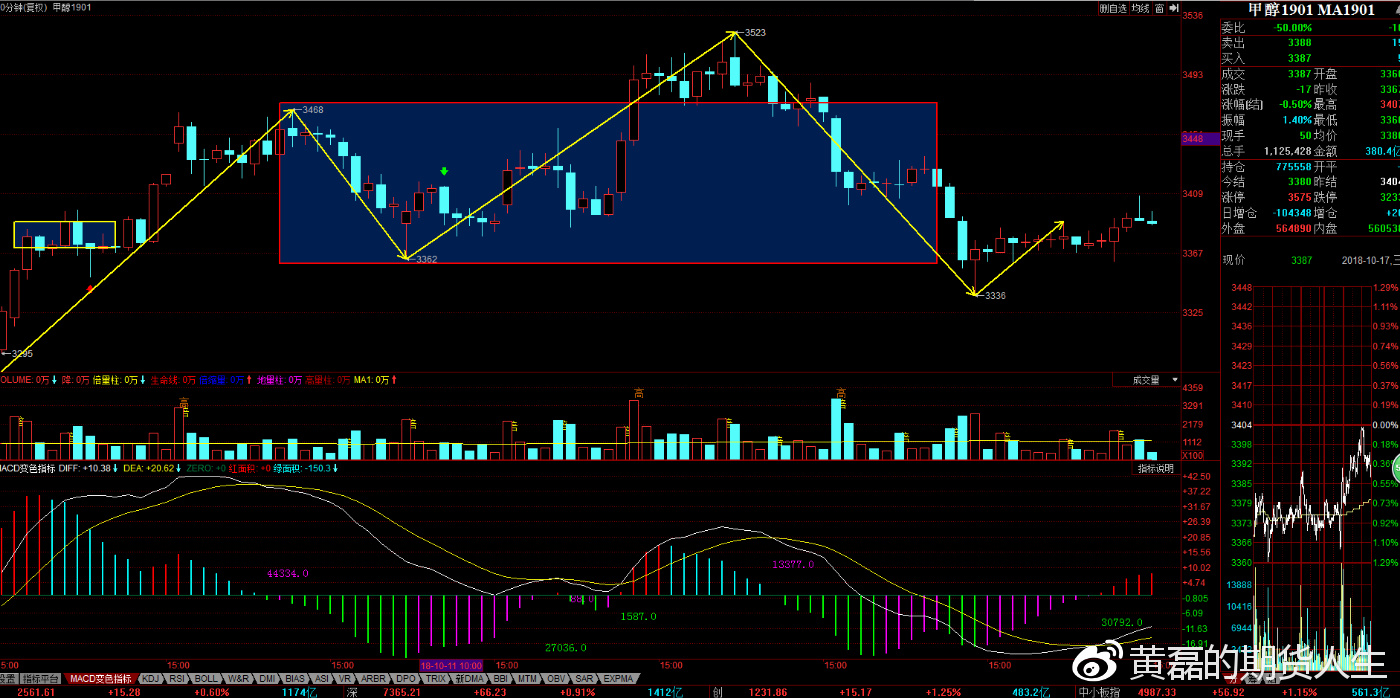Click the collapse side panel arrow icon
The image size is (1400, 698).
(1172, 8)
